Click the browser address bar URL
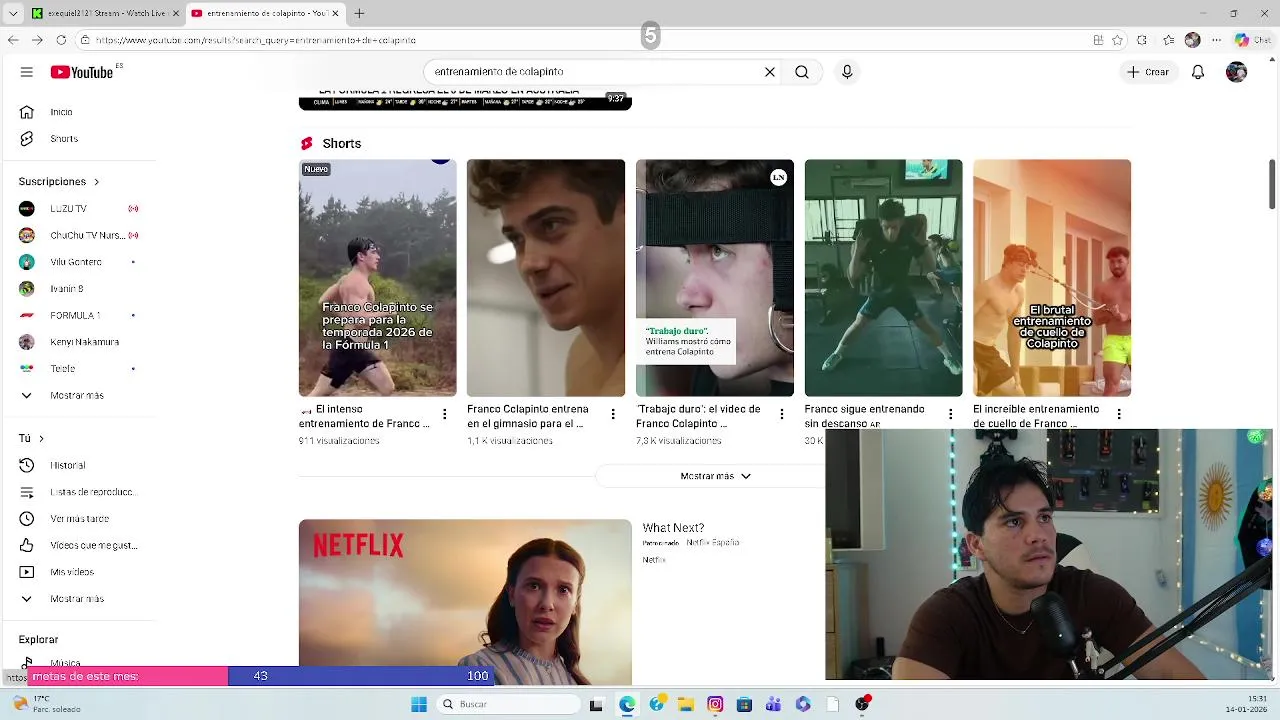Viewport: 1280px width, 720px height. 255,40
